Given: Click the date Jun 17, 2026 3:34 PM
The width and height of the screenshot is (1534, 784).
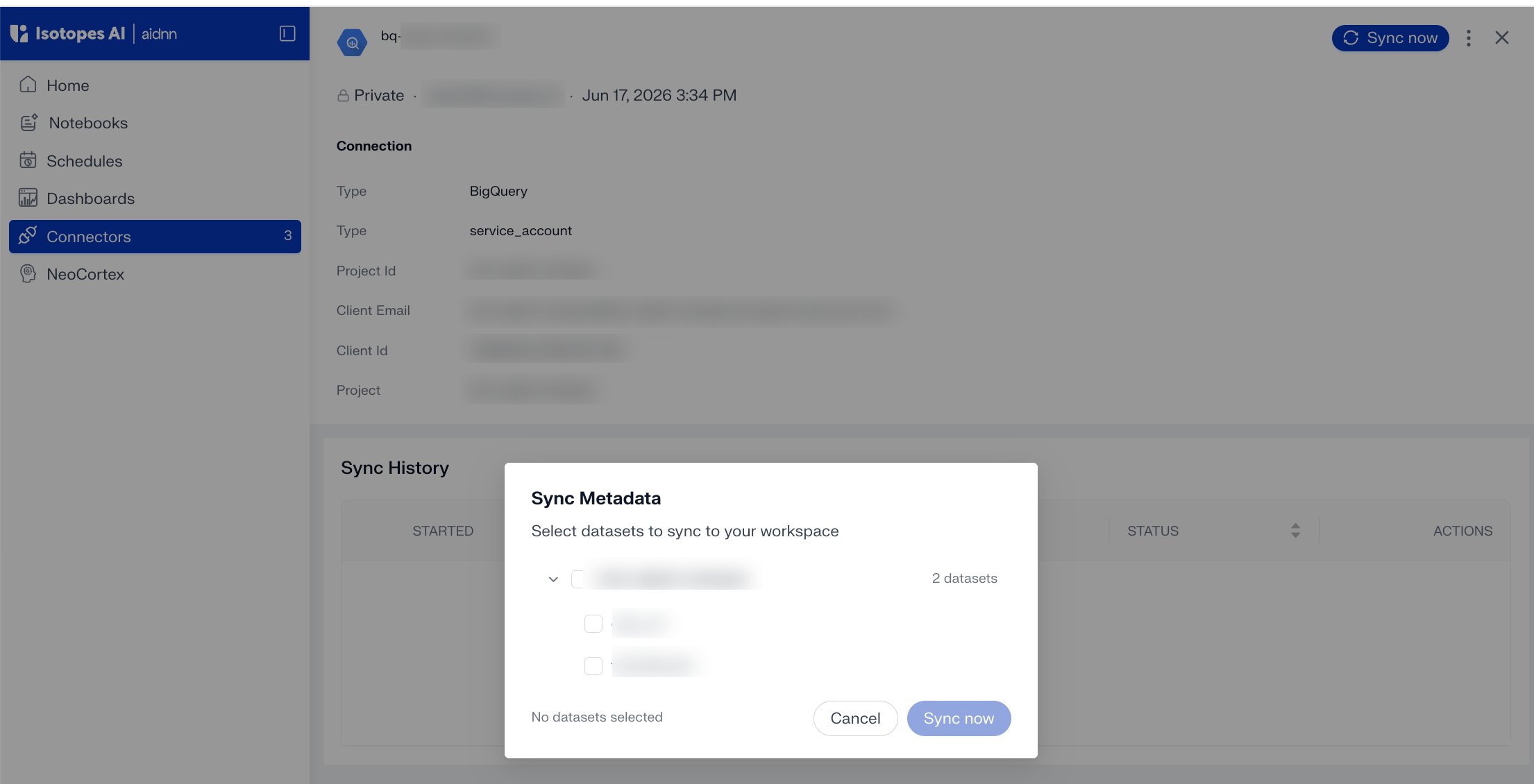Looking at the screenshot, I should (659, 95).
